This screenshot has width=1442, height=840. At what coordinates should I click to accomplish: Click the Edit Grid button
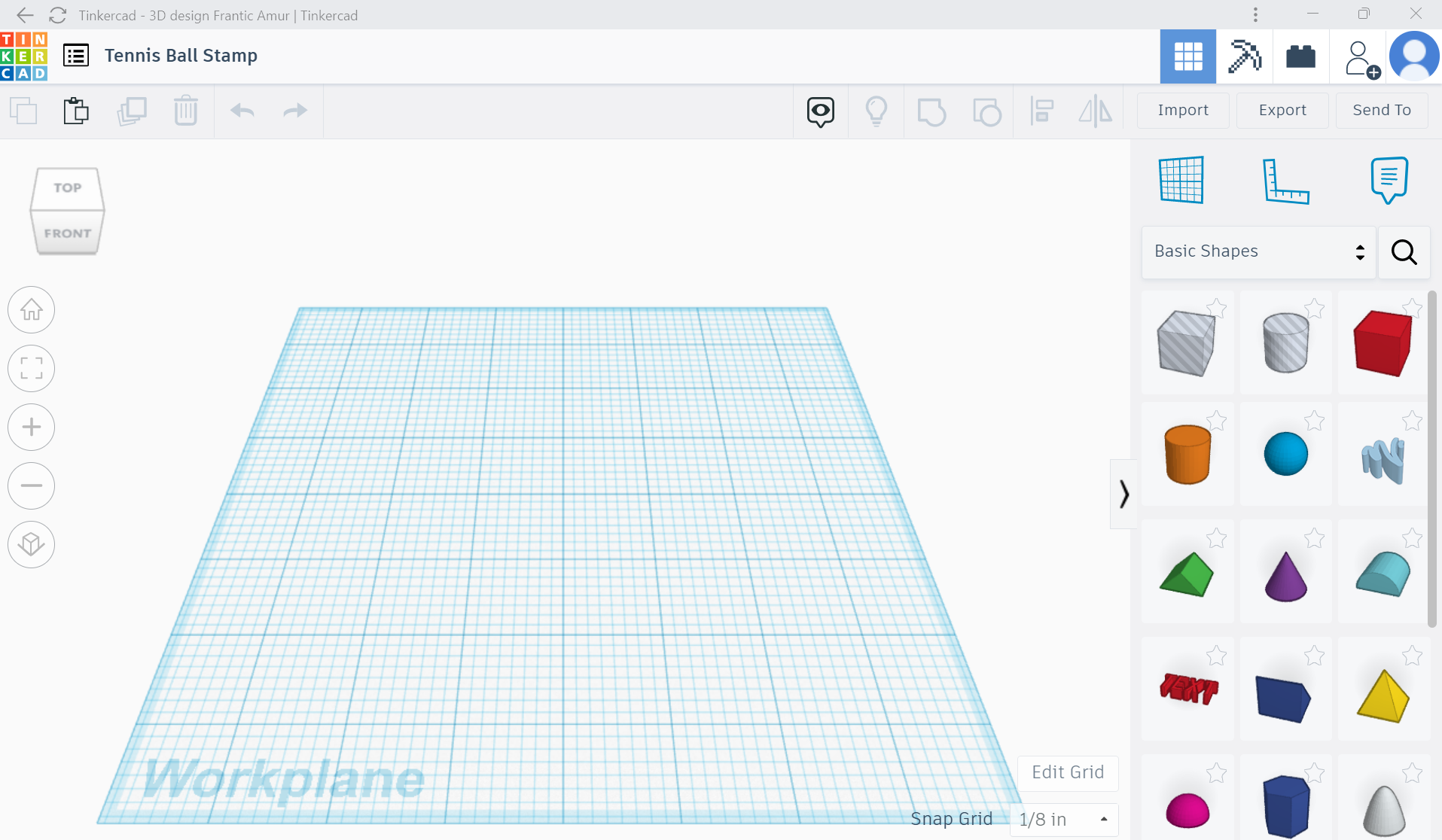(x=1068, y=773)
